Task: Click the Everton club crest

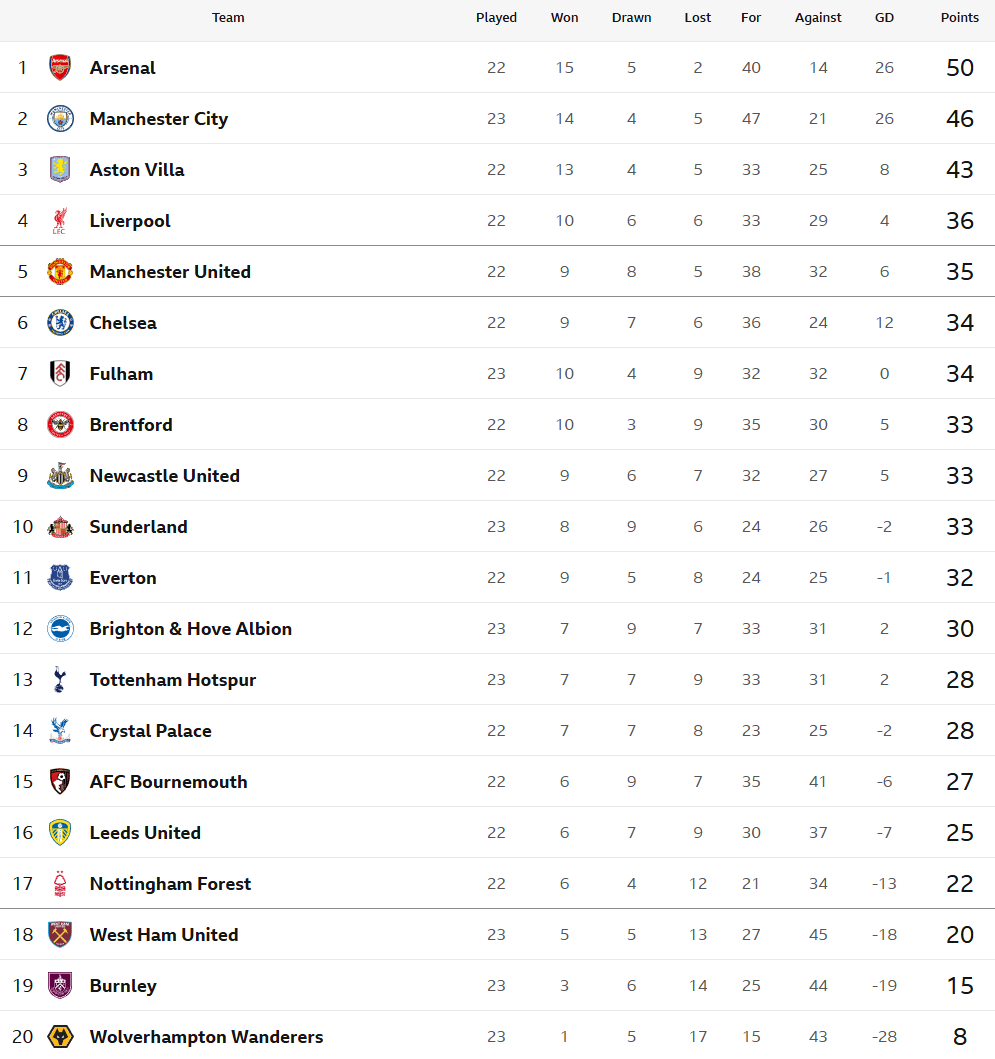Action: (x=60, y=578)
